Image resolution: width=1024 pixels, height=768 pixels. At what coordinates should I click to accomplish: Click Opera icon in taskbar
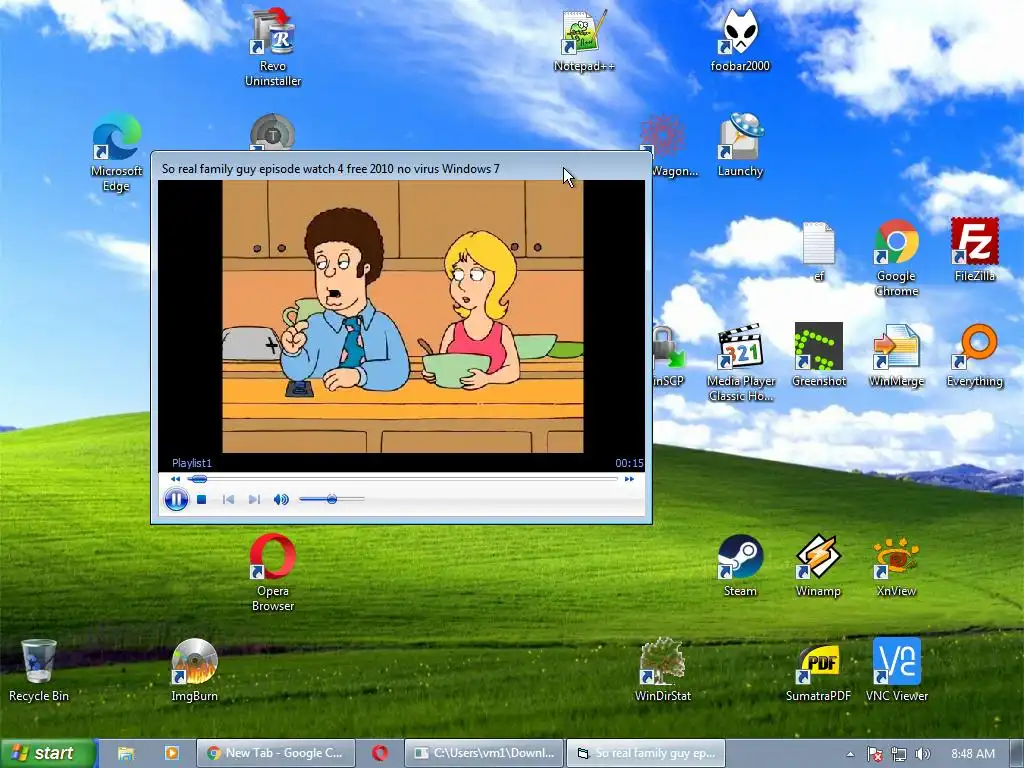pyautogui.click(x=379, y=753)
